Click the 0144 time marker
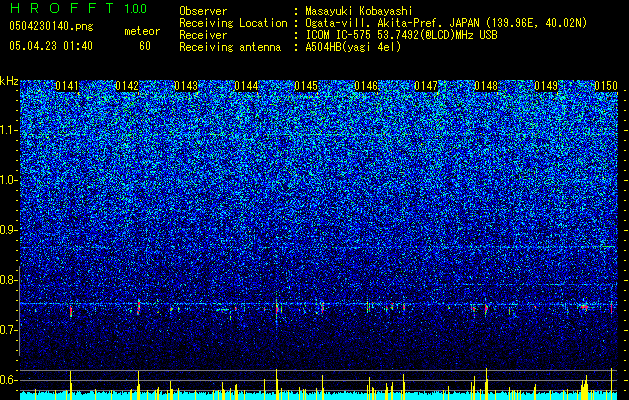This screenshot has height=400, width=629. coord(247,86)
